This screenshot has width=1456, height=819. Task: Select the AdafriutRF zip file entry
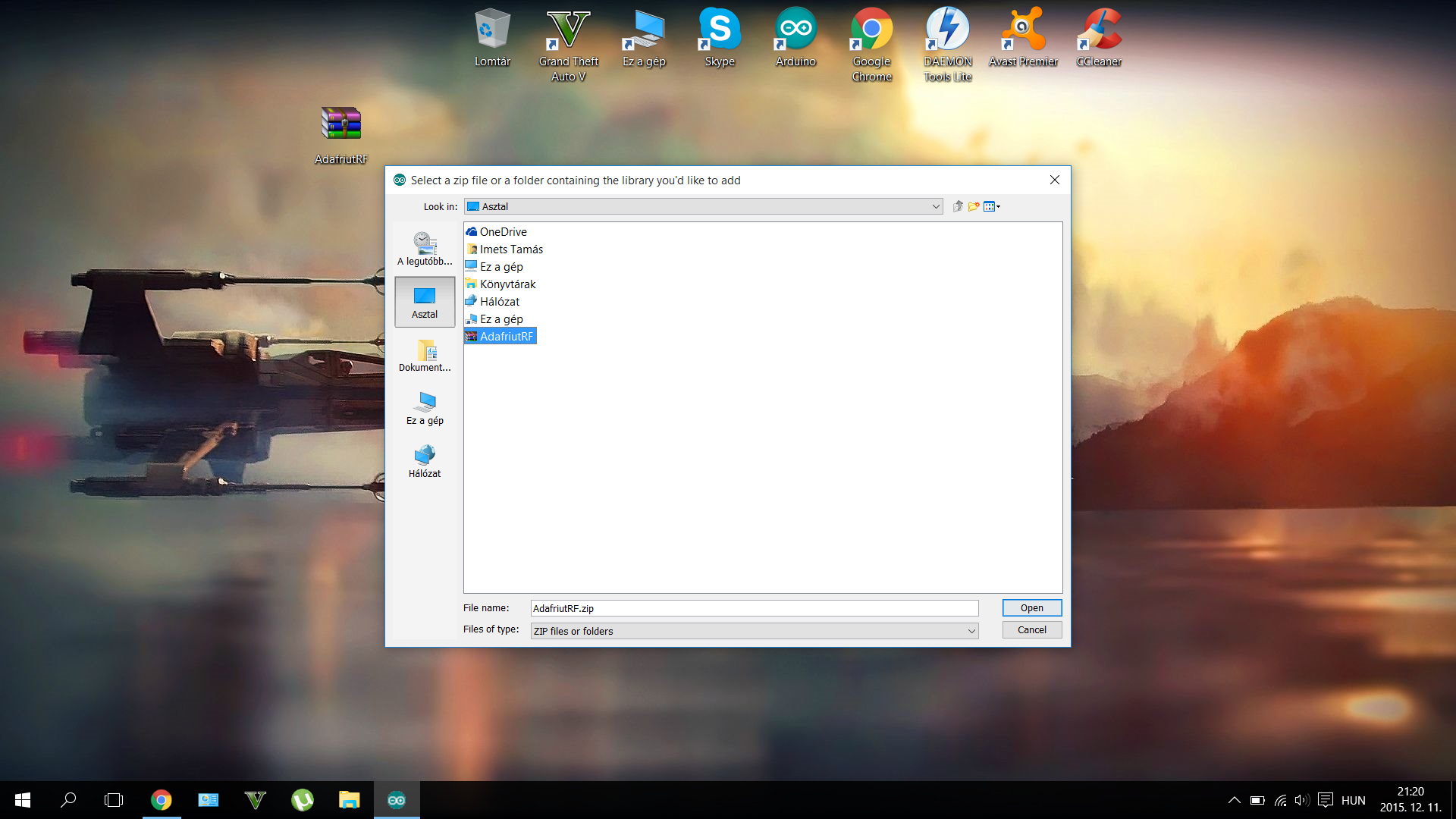pyautogui.click(x=506, y=337)
